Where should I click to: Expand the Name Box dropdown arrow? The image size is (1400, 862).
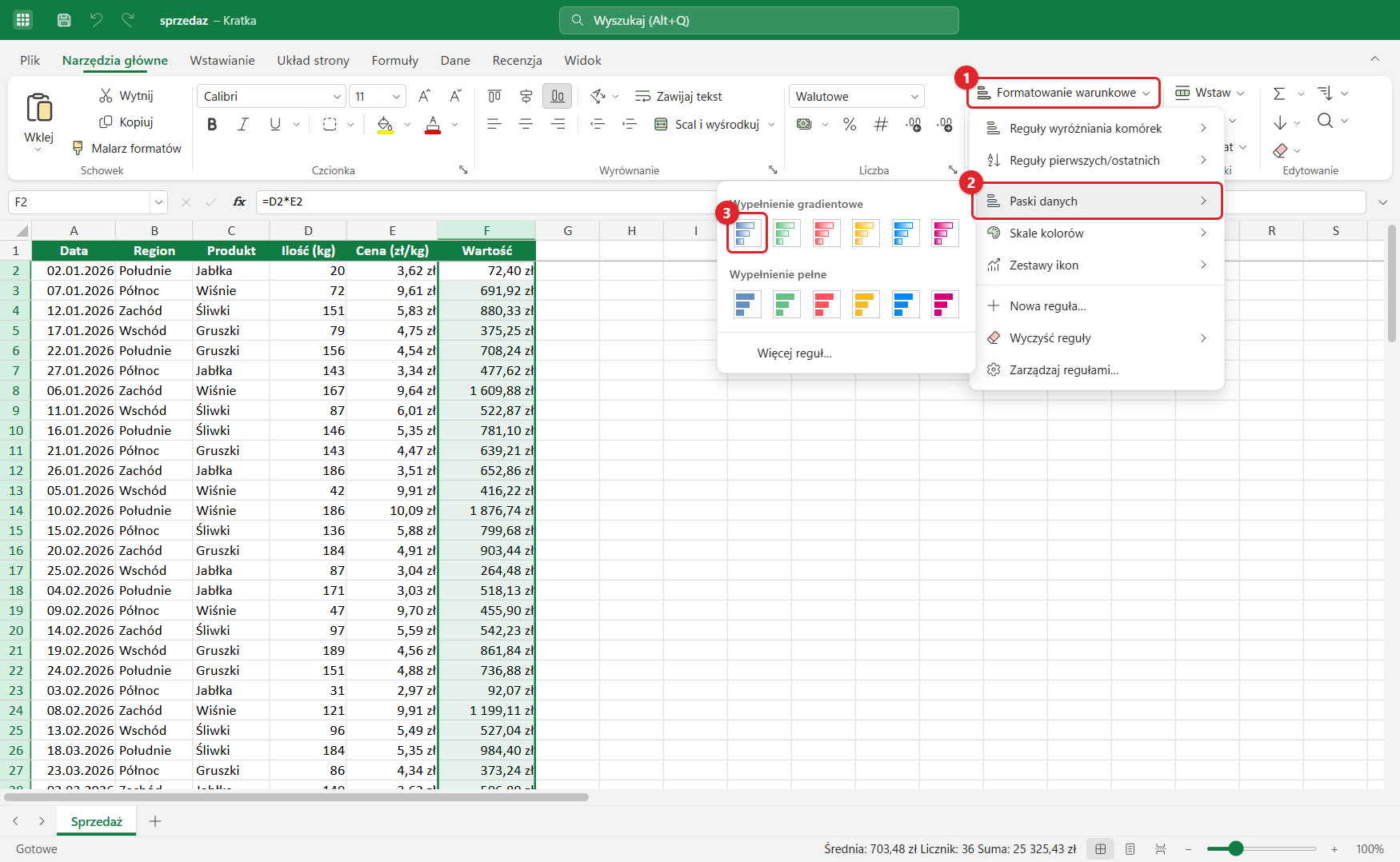click(x=158, y=202)
